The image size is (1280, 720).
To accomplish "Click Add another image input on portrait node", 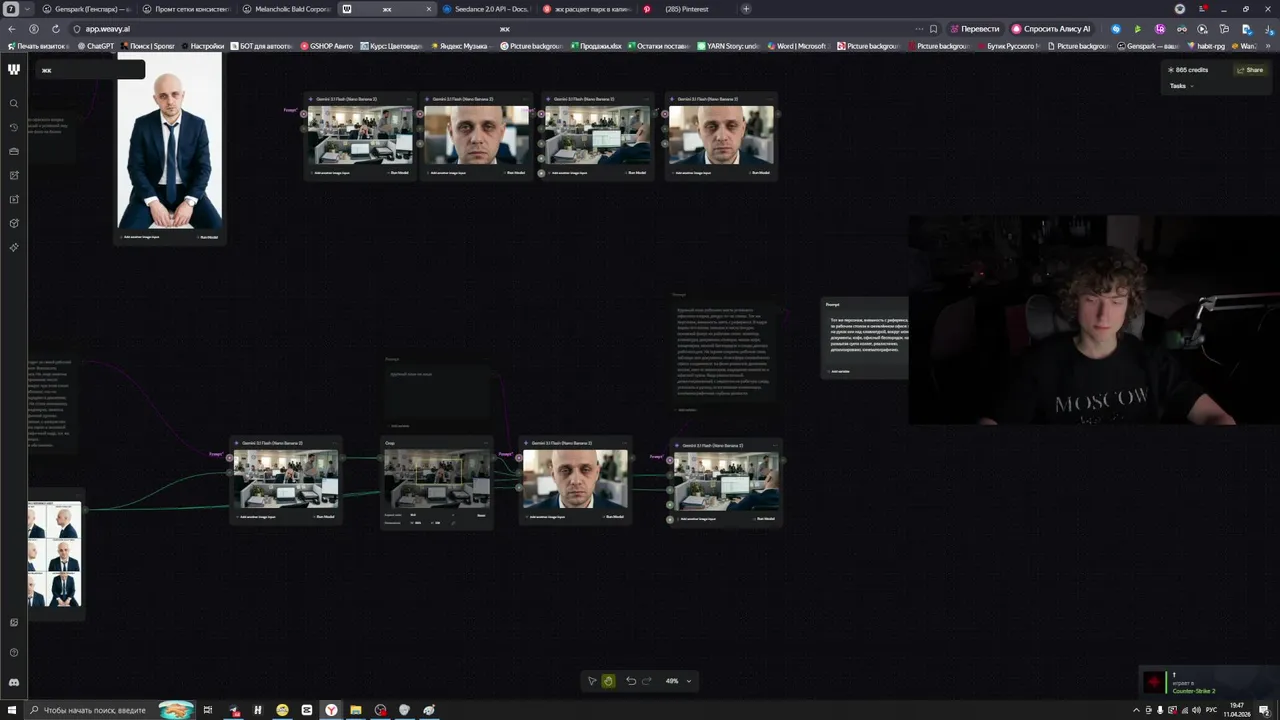I will pyautogui.click(x=141, y=237).
